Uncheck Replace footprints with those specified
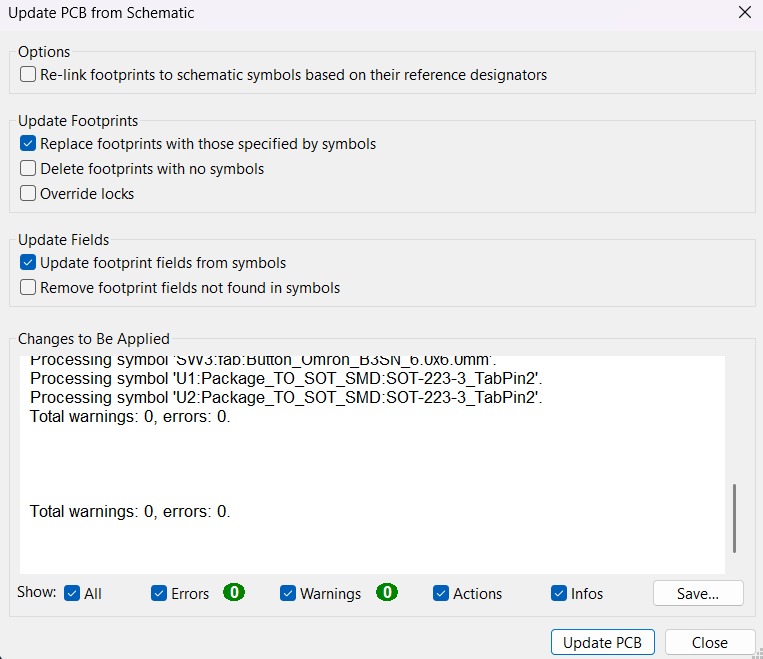 tap(28, 144)
